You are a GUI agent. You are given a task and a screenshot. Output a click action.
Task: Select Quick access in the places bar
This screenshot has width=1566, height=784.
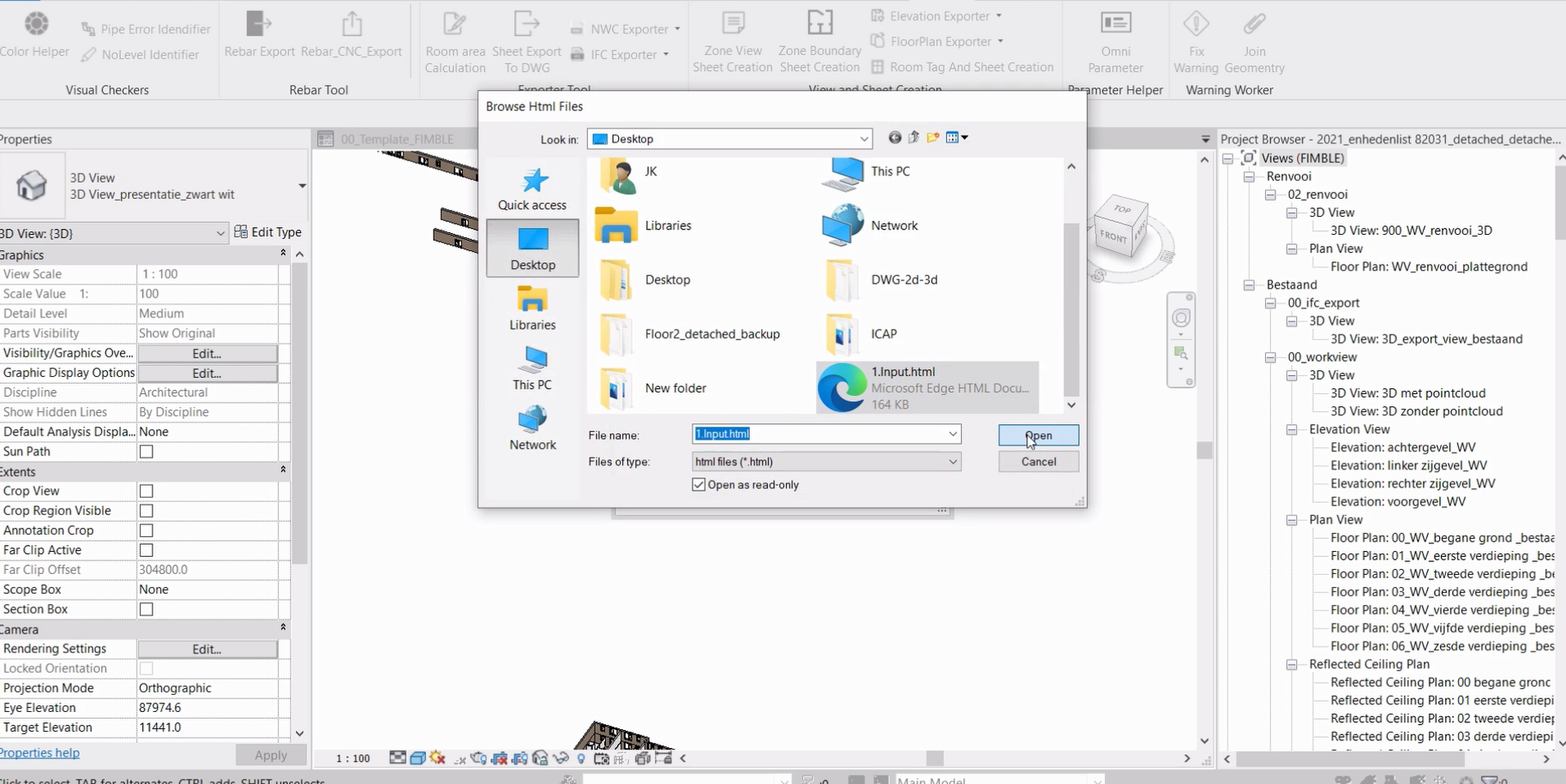[532, 189]
